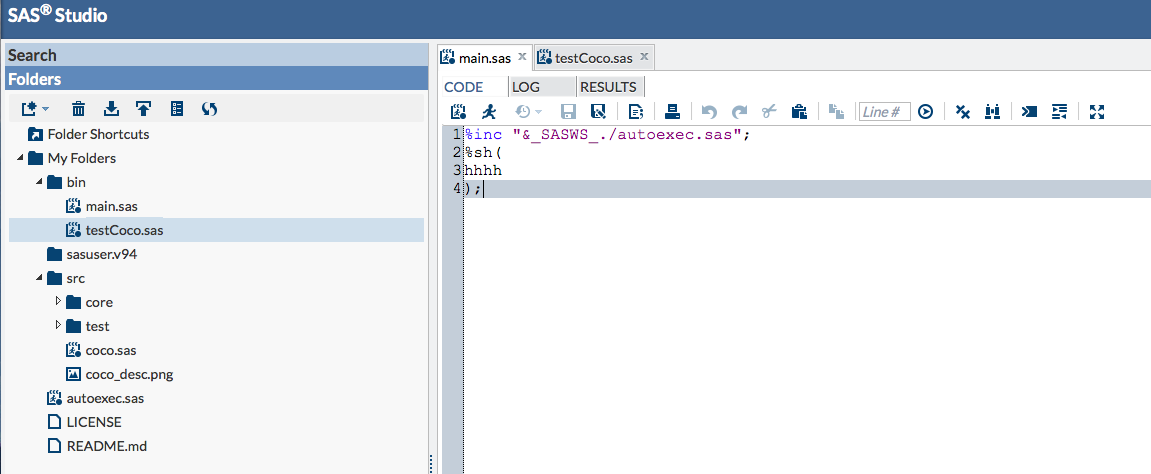Collapse the My Folders tree node
This screenshot has width=1151, height=474.
click(20, 158)
